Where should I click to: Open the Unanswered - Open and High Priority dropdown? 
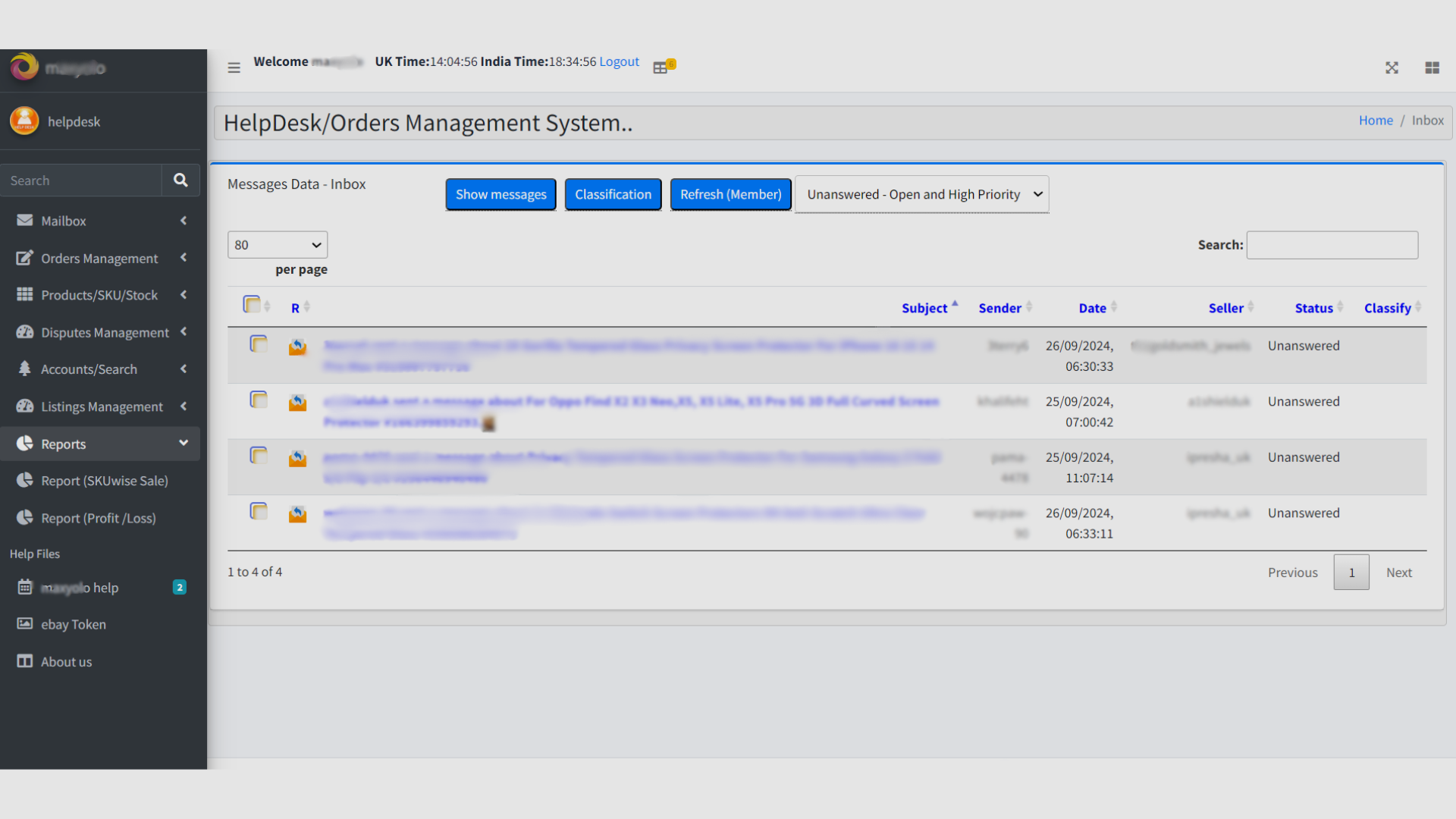click(x=922, y=195)
